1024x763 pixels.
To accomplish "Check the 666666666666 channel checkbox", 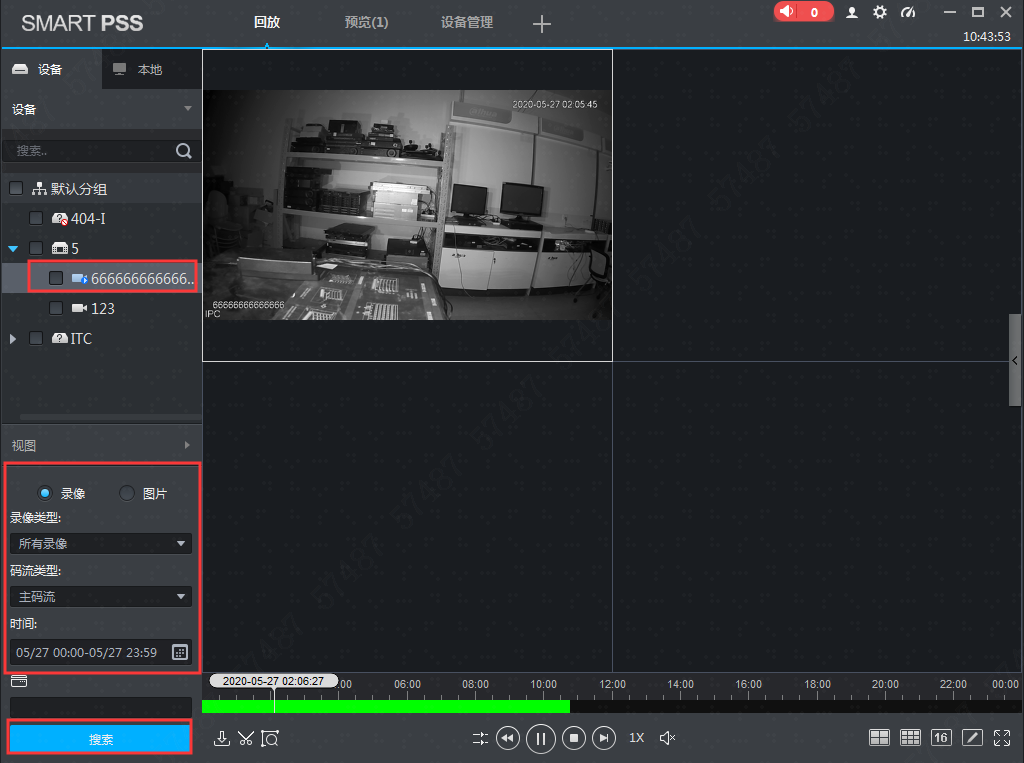I will (x=56, y=278).
